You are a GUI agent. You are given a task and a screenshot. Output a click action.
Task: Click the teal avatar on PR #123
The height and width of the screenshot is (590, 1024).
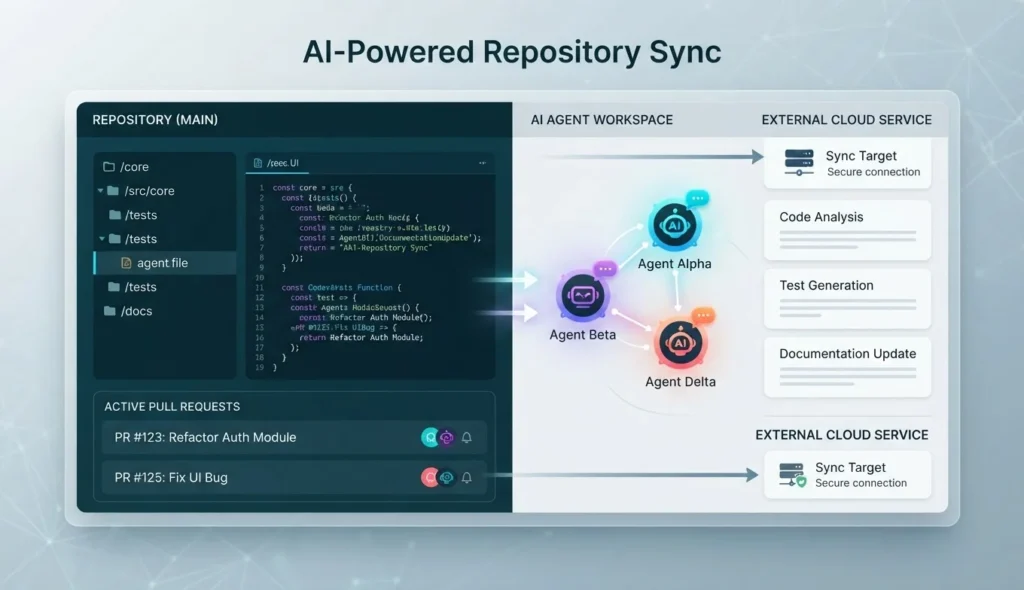pyautogui.click(x=430, y=437)
